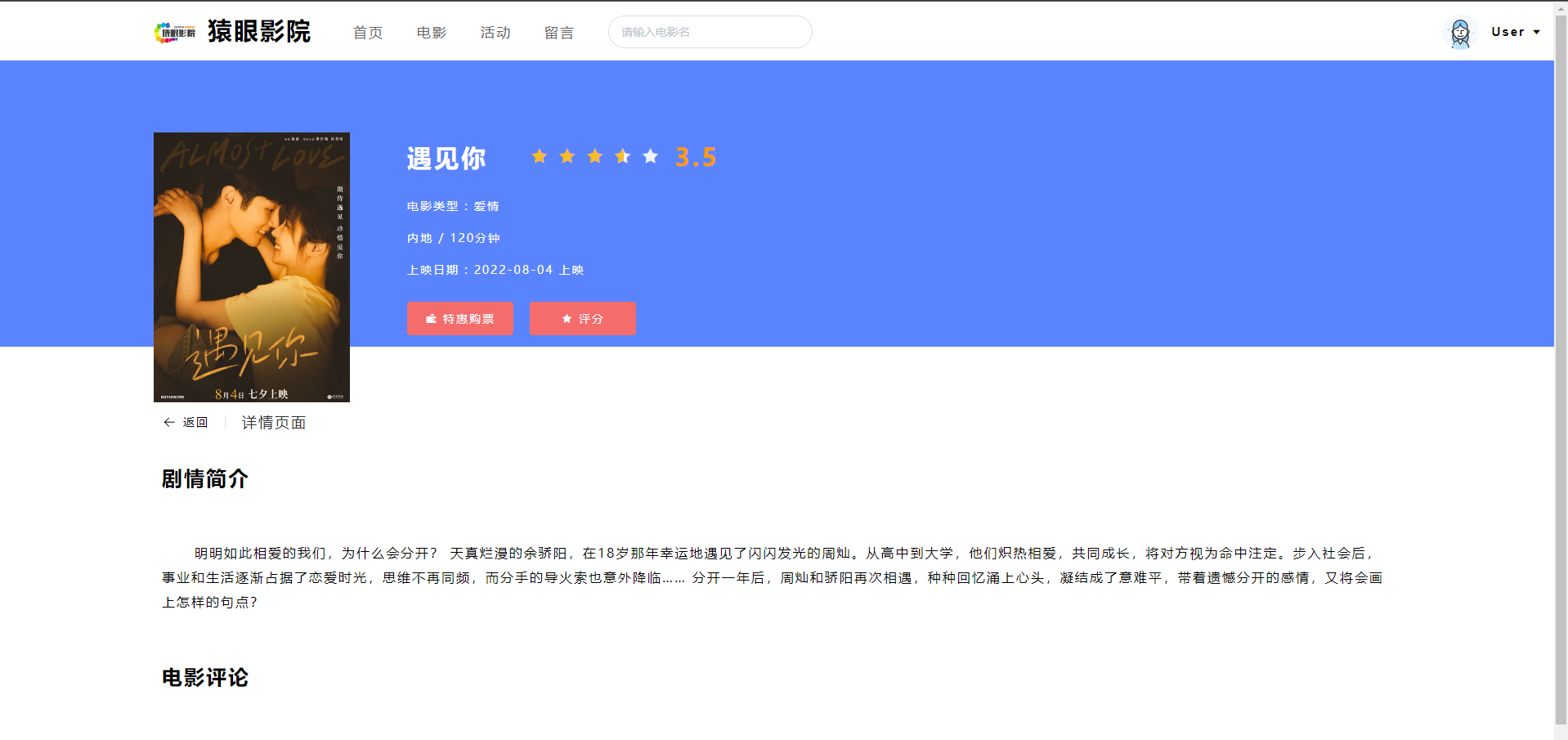The width and height of the screenshot is (1568, 740).
Task: Select the fifth rating star
Action: pos(651,156)
